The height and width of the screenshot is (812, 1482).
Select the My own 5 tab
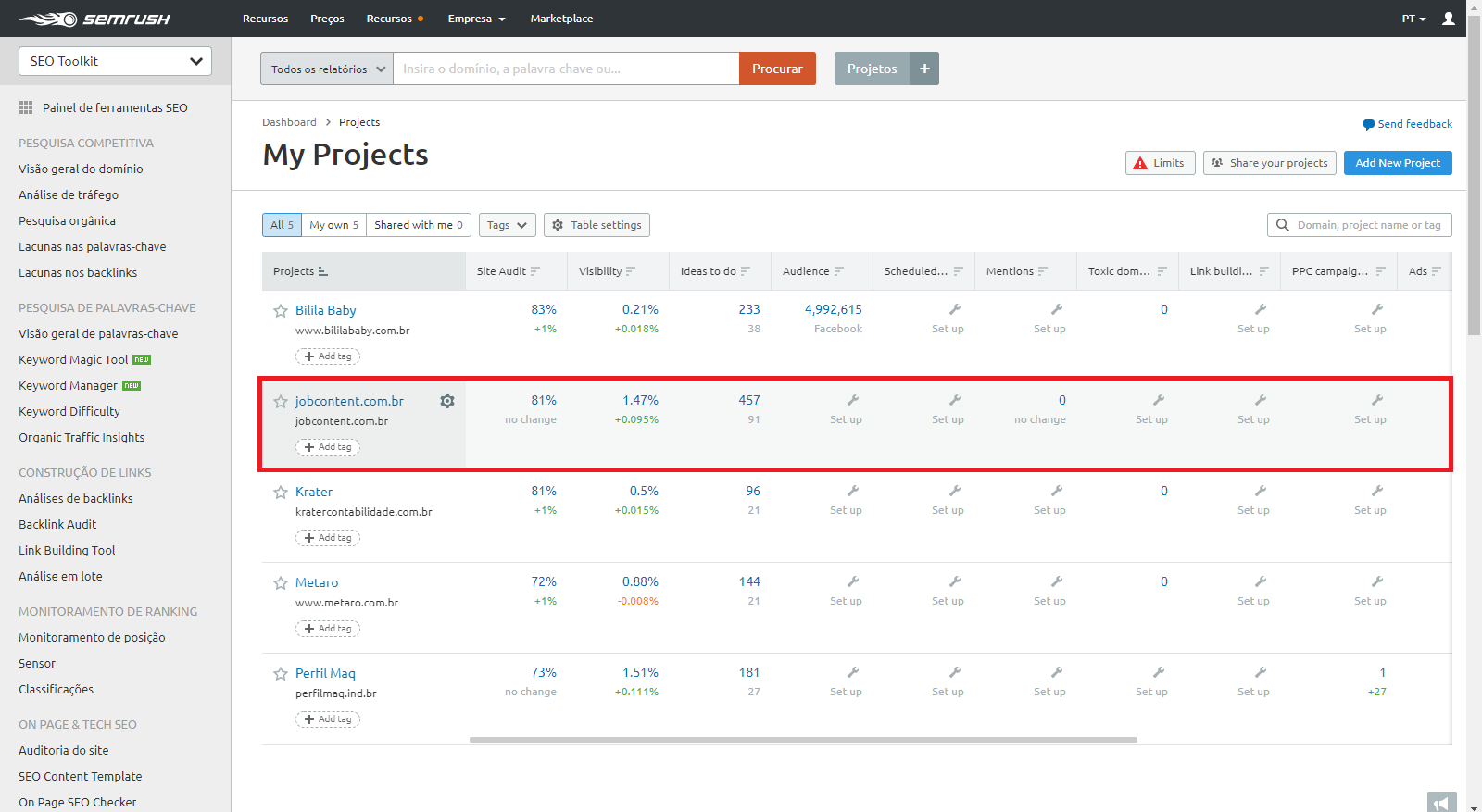(333, 225)
